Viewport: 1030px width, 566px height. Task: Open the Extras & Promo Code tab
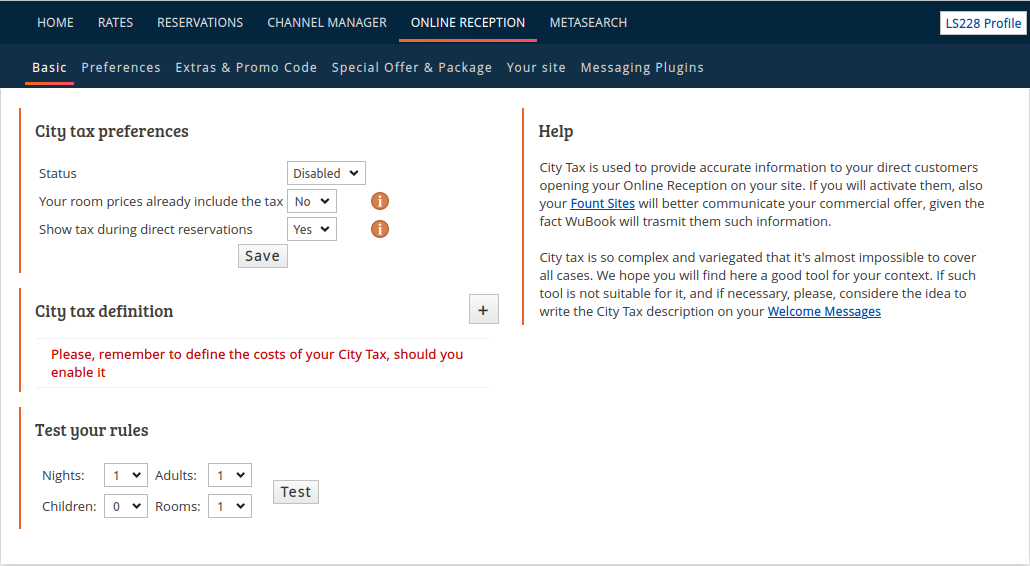click(246, 68)
